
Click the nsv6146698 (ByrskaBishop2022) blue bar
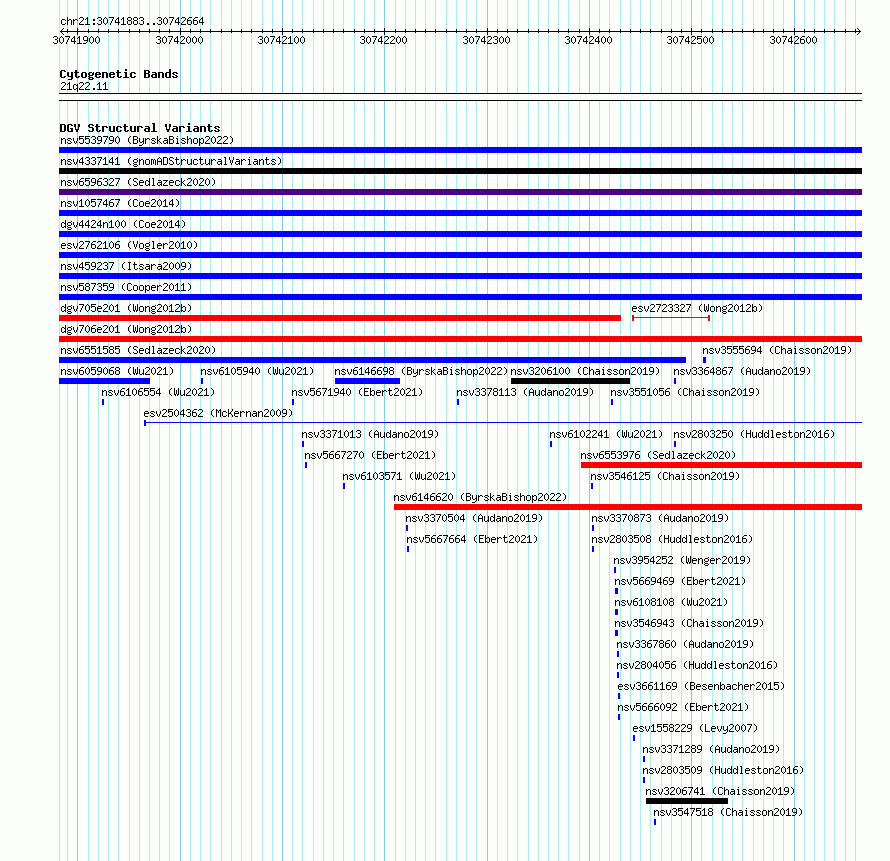coord(367,381)
